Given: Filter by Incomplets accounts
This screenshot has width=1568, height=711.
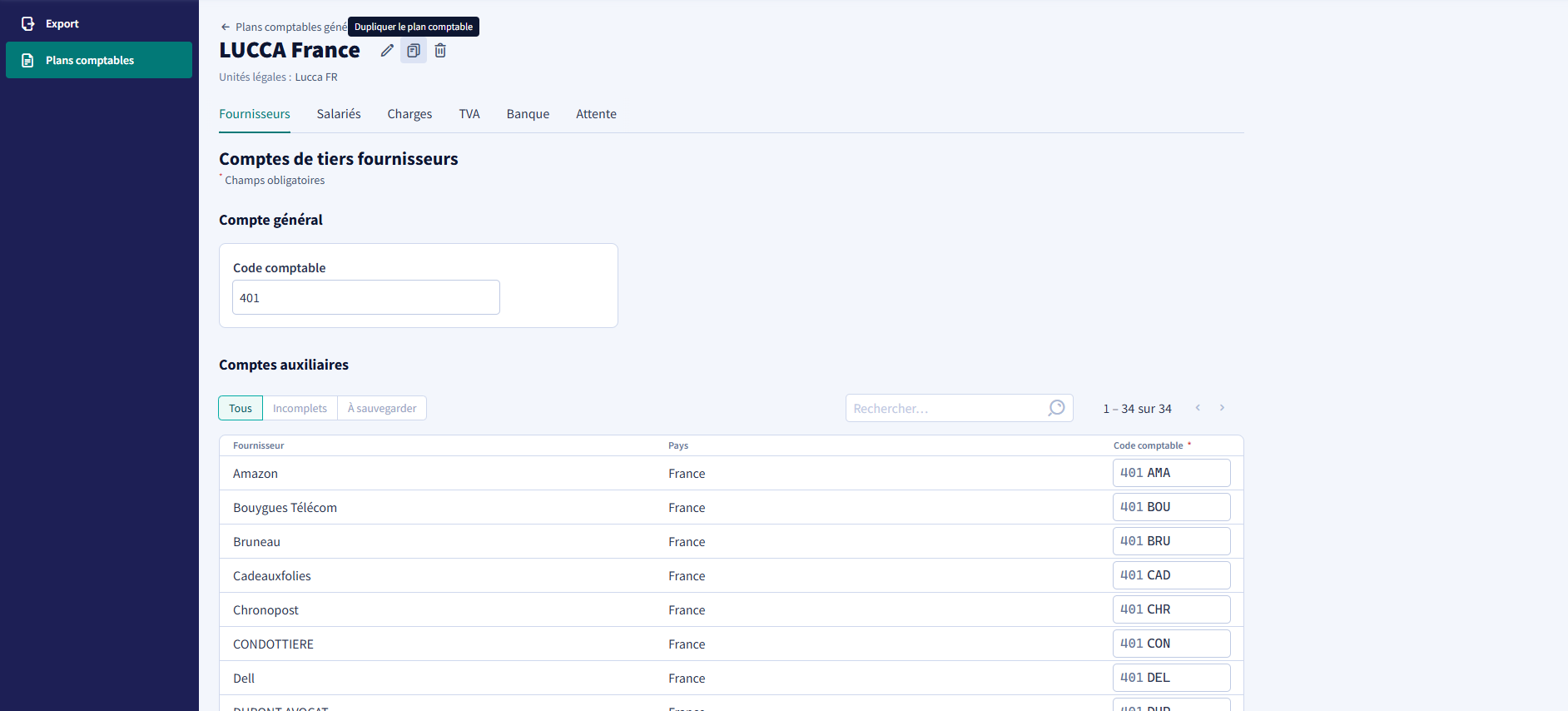Looking at the screenshot, I should [300, 408].
